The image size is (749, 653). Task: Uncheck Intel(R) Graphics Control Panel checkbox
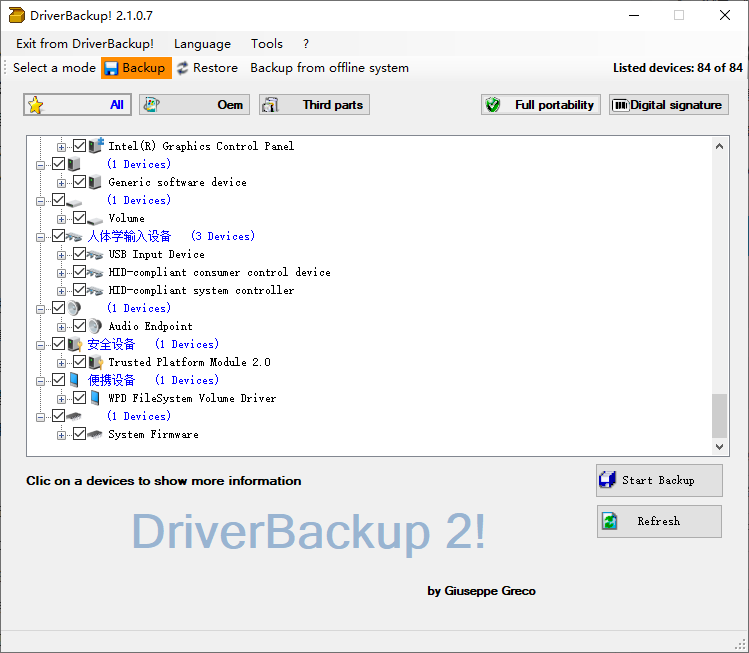[79, 145]
